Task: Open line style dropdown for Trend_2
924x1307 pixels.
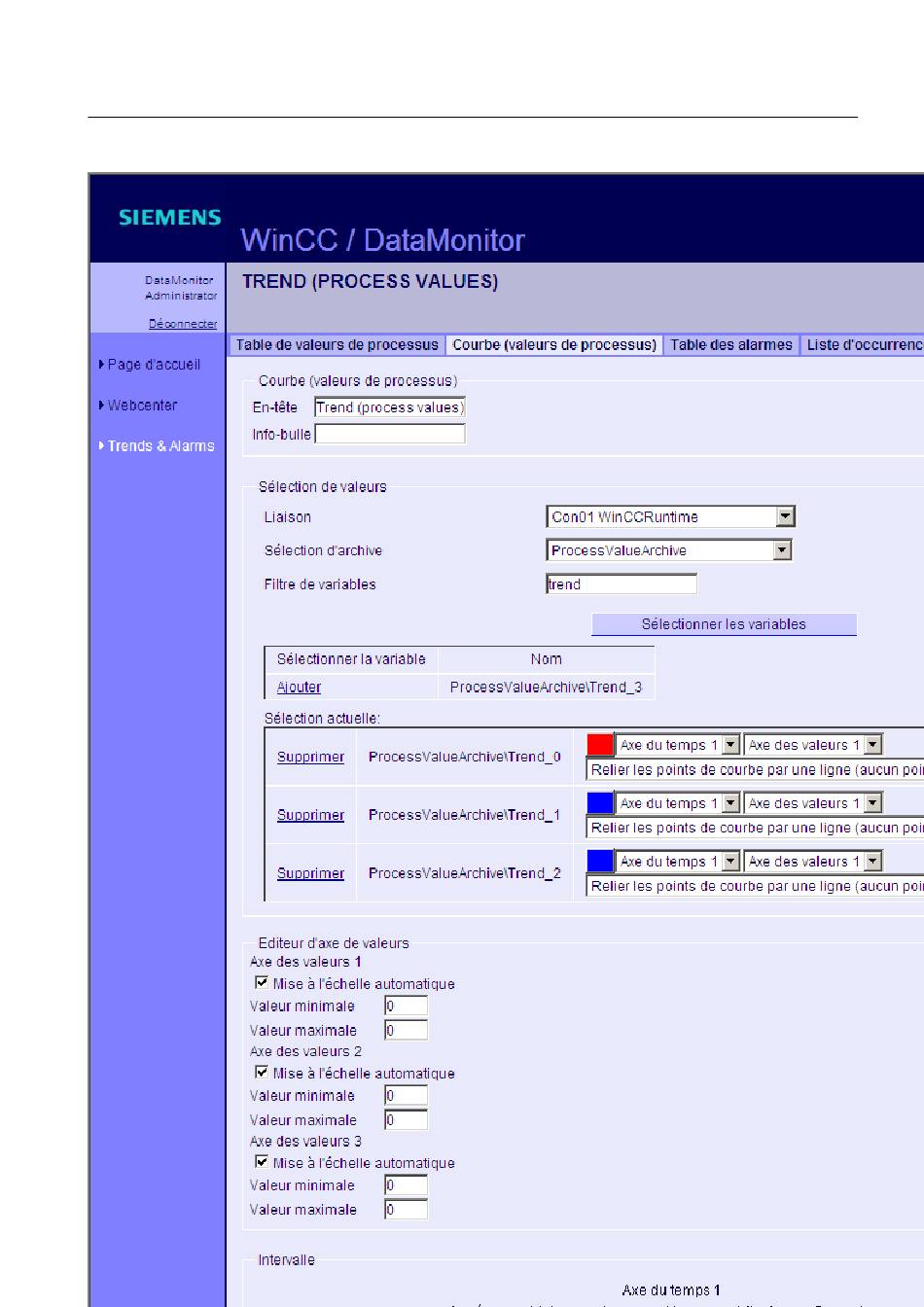Action: tap(756, 887)
